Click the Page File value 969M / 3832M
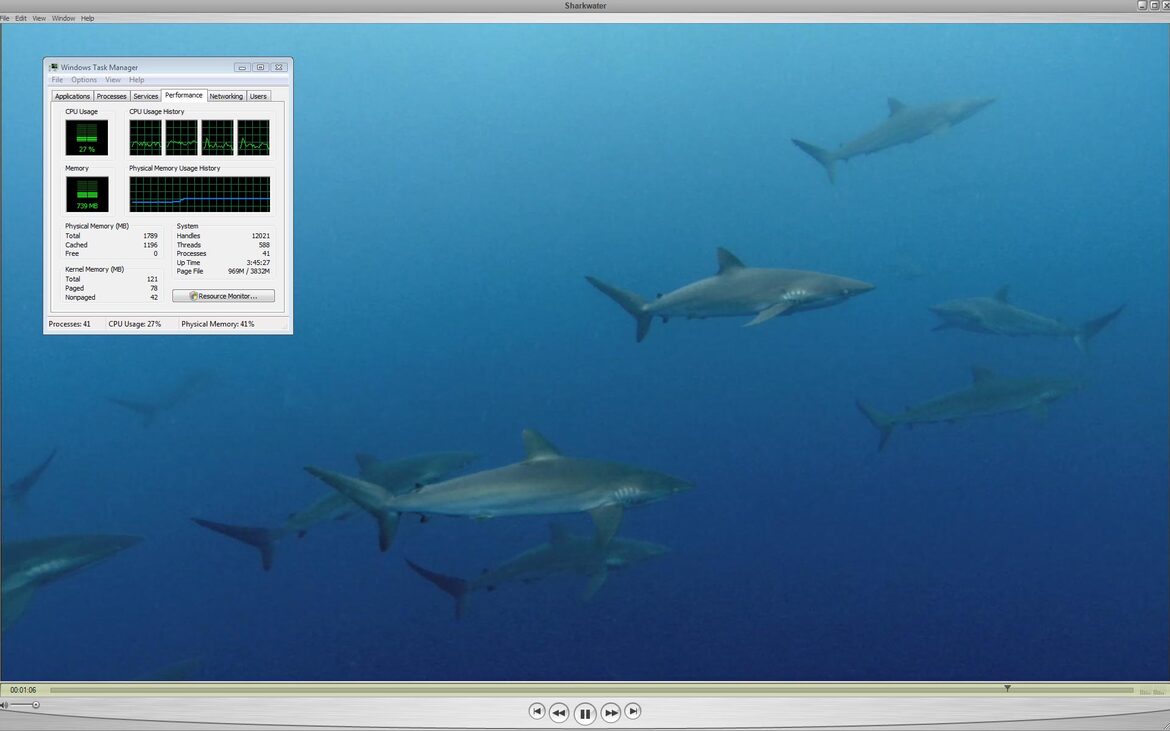 [248, 272]
